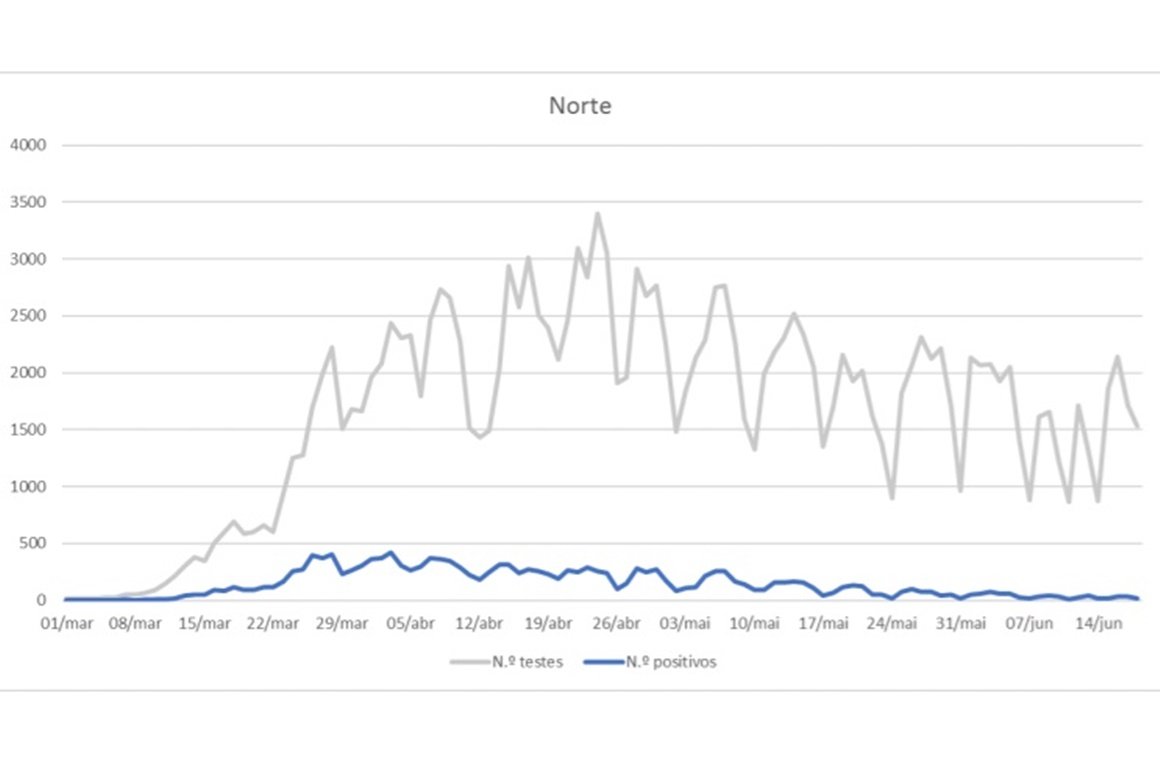Click the 05/abr date label
The width and height of the screenshot is (1160, 773).
click(410, 624)
